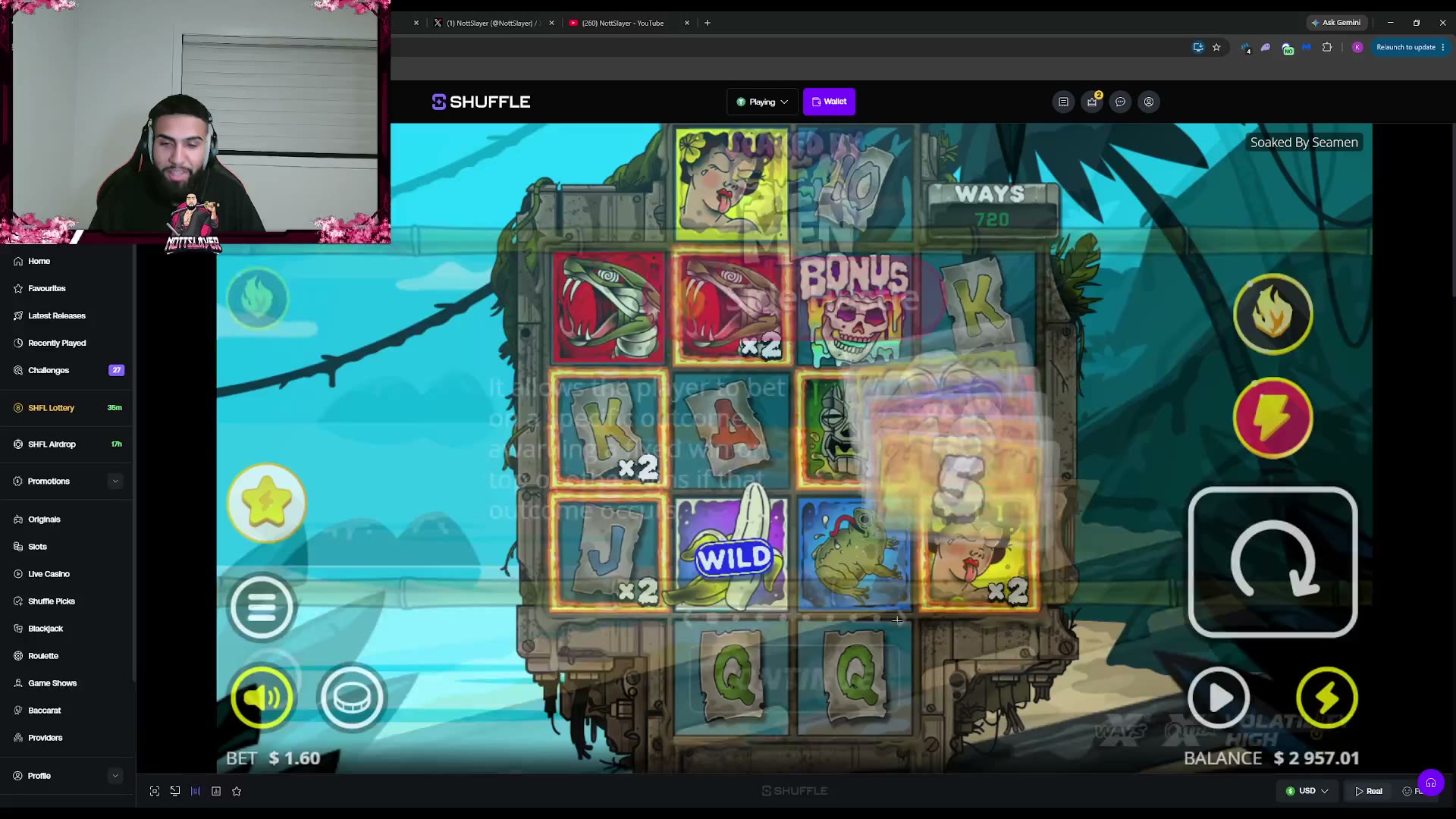Activate the gold star bonus feature

(x=267, y=503)
